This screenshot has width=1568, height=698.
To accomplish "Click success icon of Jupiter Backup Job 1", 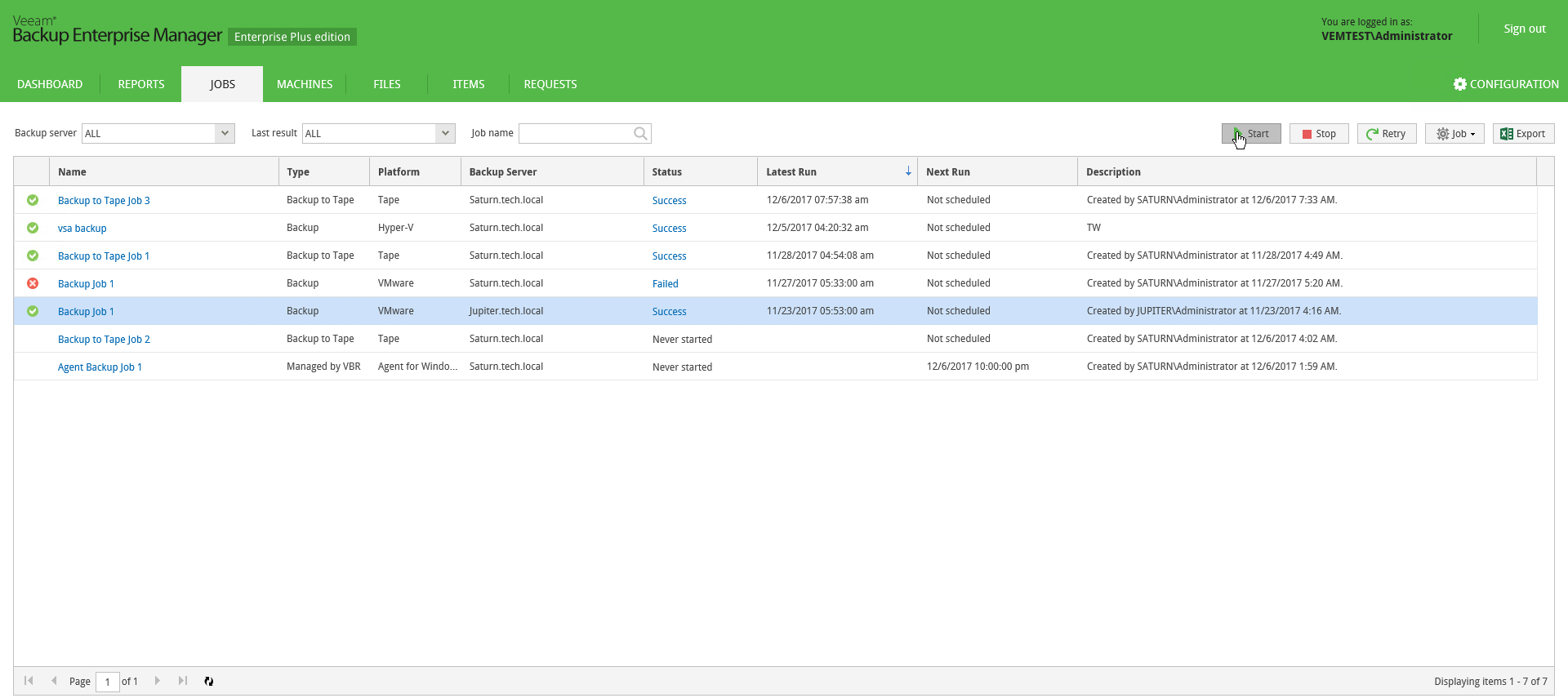I will [33, 311].
